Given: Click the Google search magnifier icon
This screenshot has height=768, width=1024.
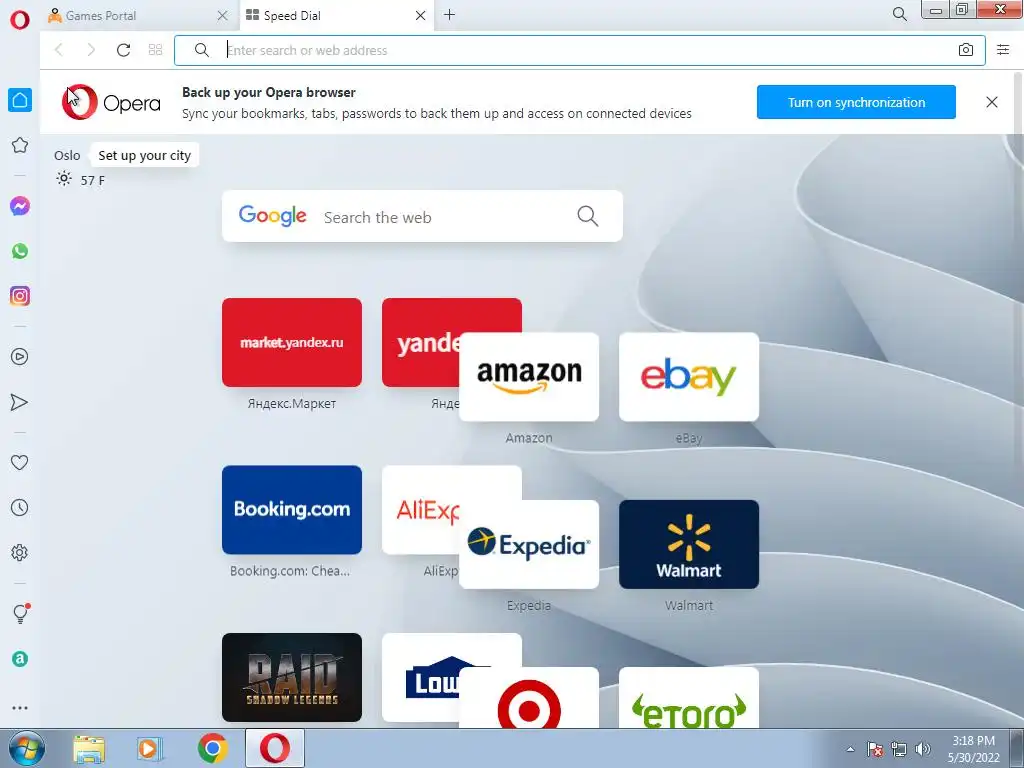Looking at the screenshot, I should (588, 216).
